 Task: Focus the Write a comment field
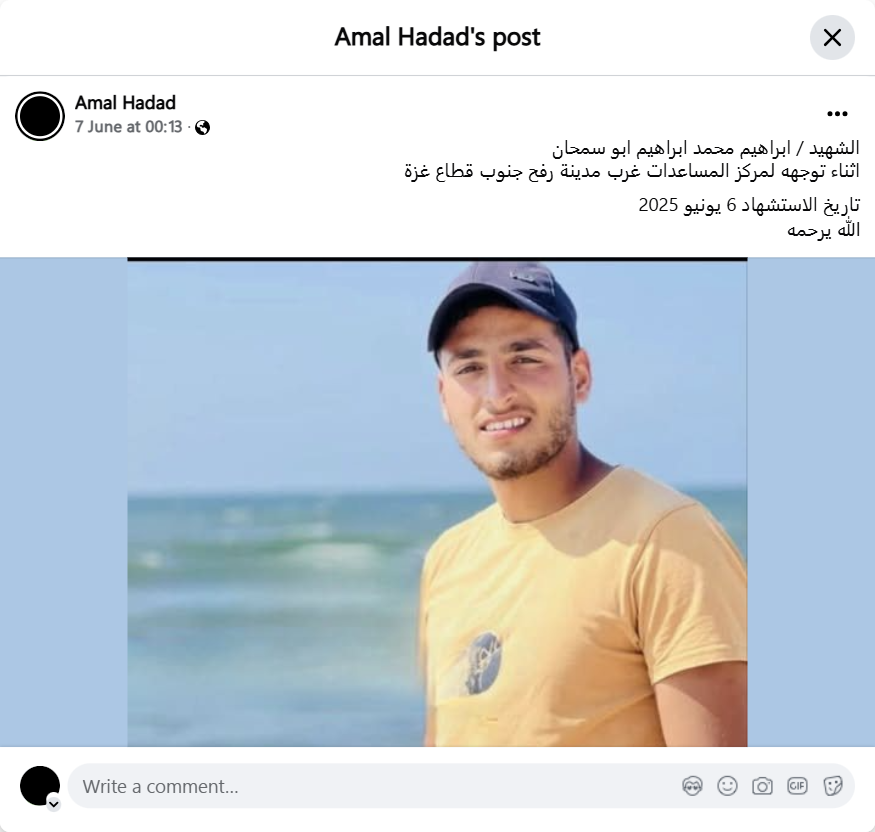[374, 786]
